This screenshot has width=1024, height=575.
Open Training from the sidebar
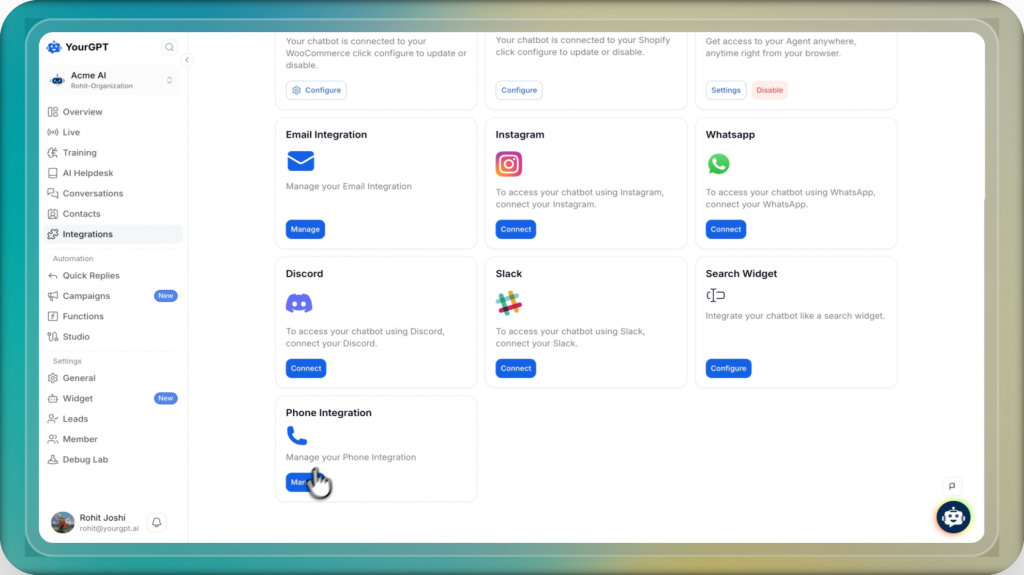coord(79,153)
